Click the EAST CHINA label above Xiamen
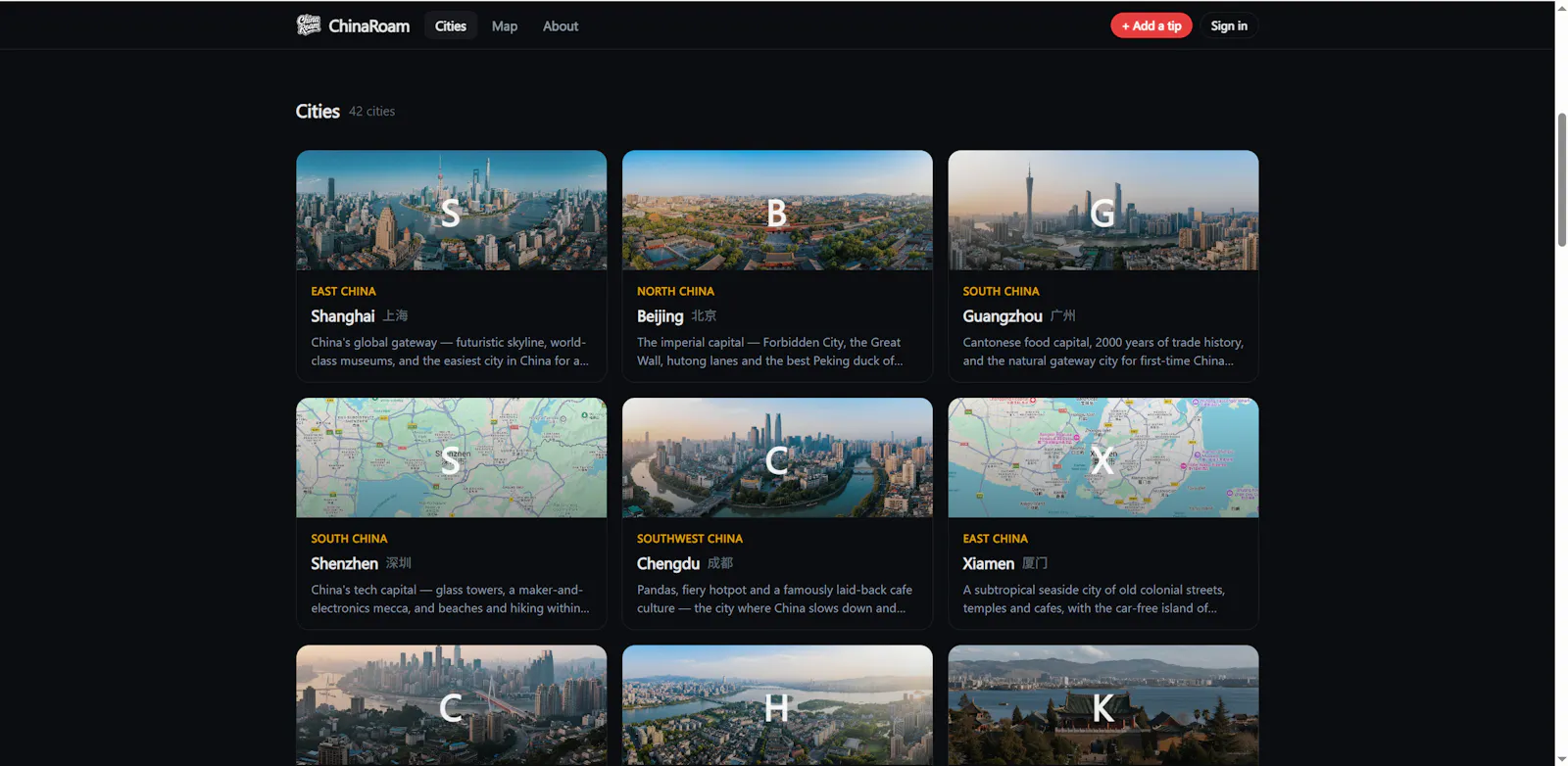This screenshot has height=766, width=1568. coord(995,539)
